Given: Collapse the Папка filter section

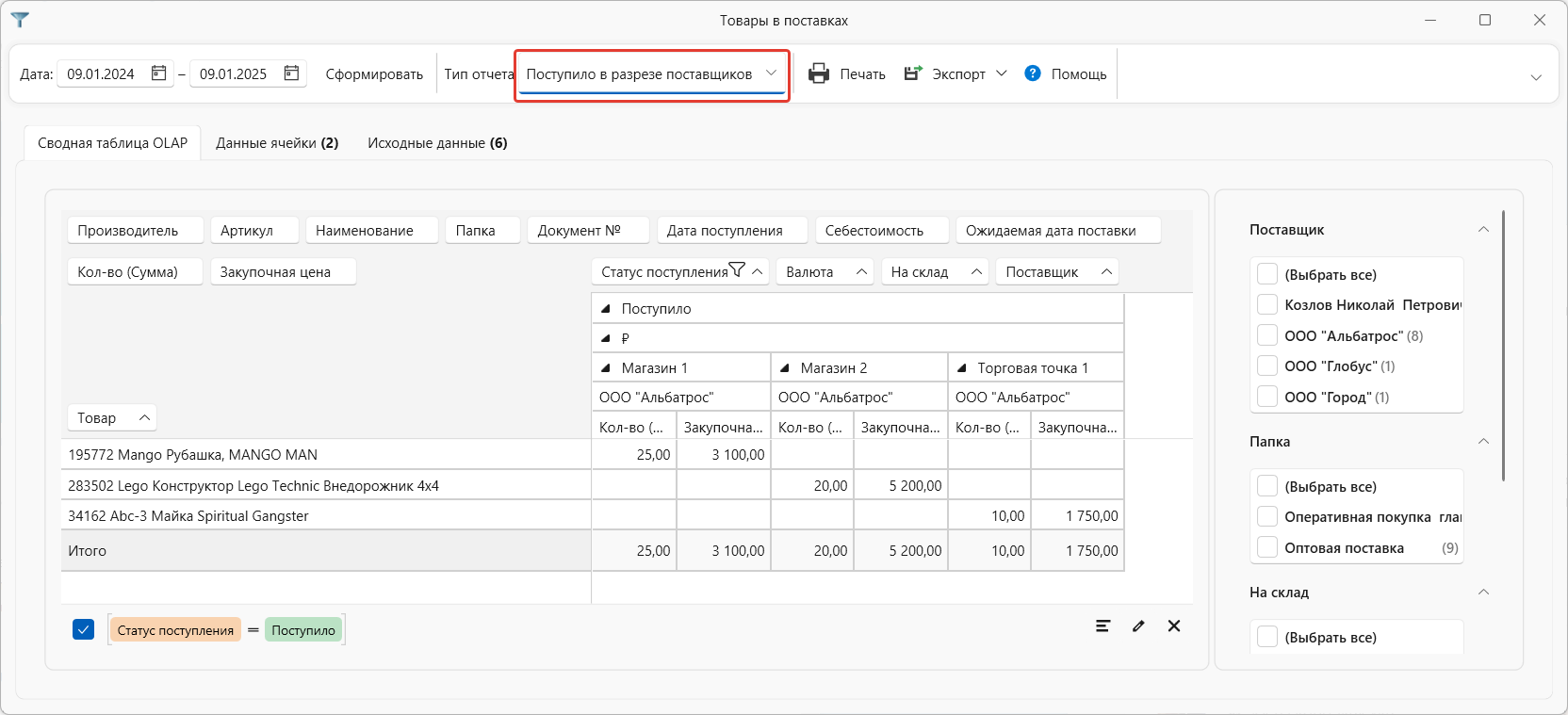Looking at the screenshot, I should pos(1483,441).
